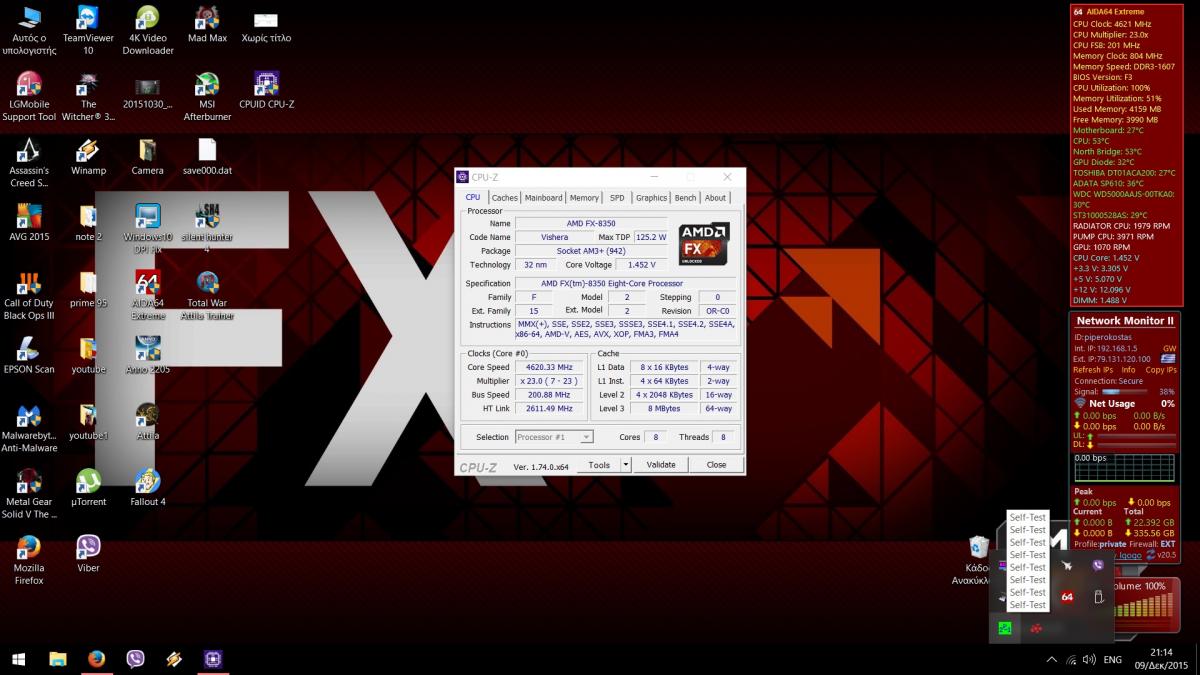
Task: Select the Fallout 4 desktop shortcut
Action: coord(148,486)
